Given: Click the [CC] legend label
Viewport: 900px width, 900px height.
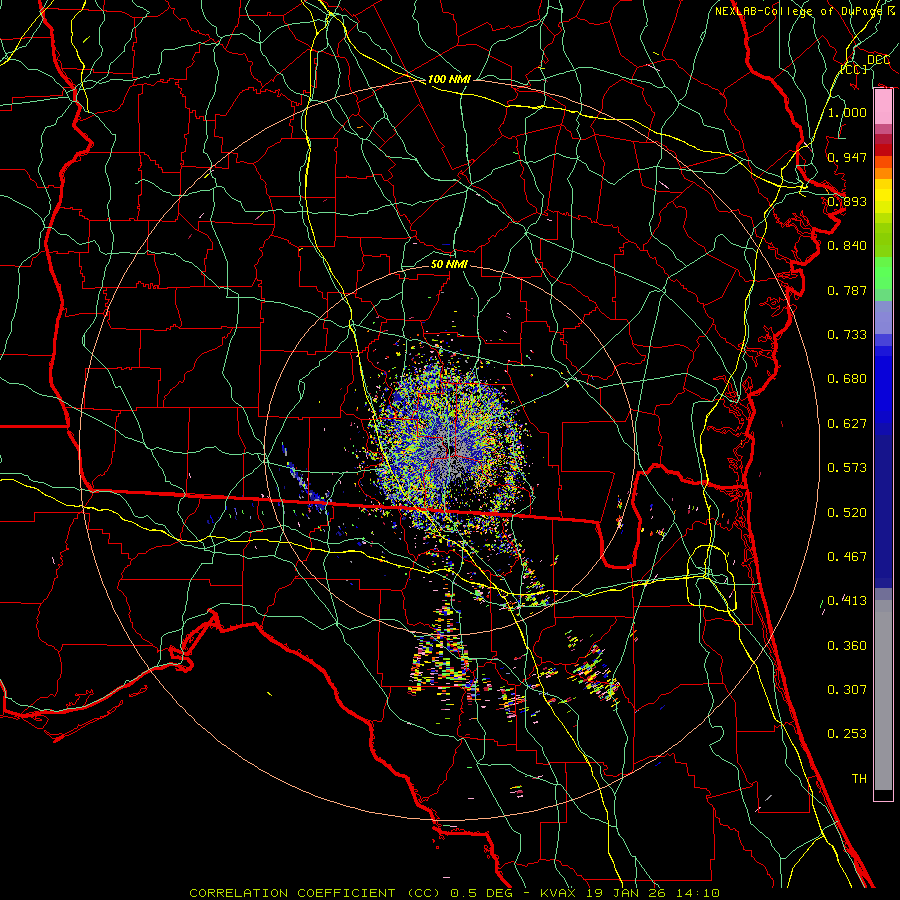Looking at the screenshot, I should pos(854,69).
